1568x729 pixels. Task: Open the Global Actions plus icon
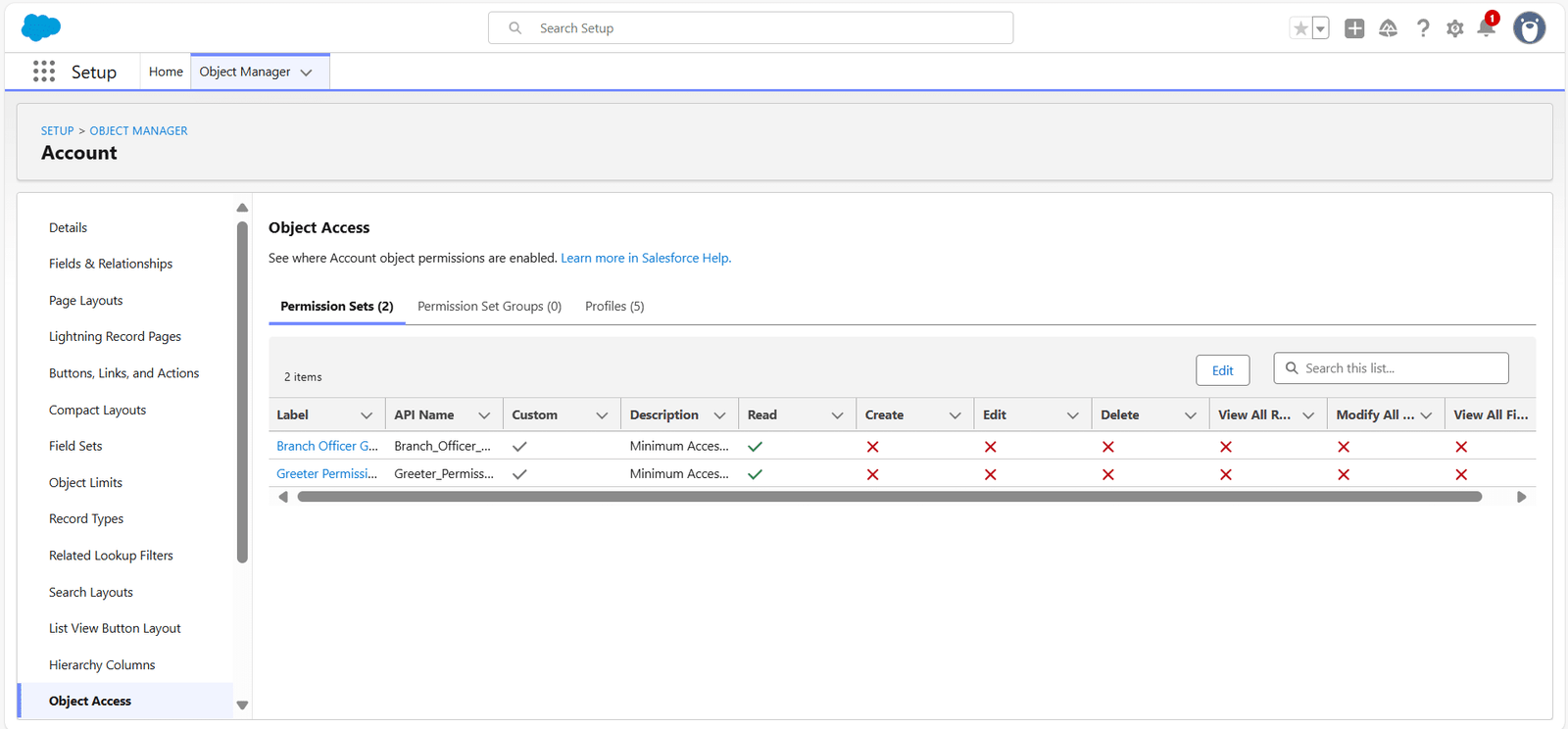coord(1354,28)
